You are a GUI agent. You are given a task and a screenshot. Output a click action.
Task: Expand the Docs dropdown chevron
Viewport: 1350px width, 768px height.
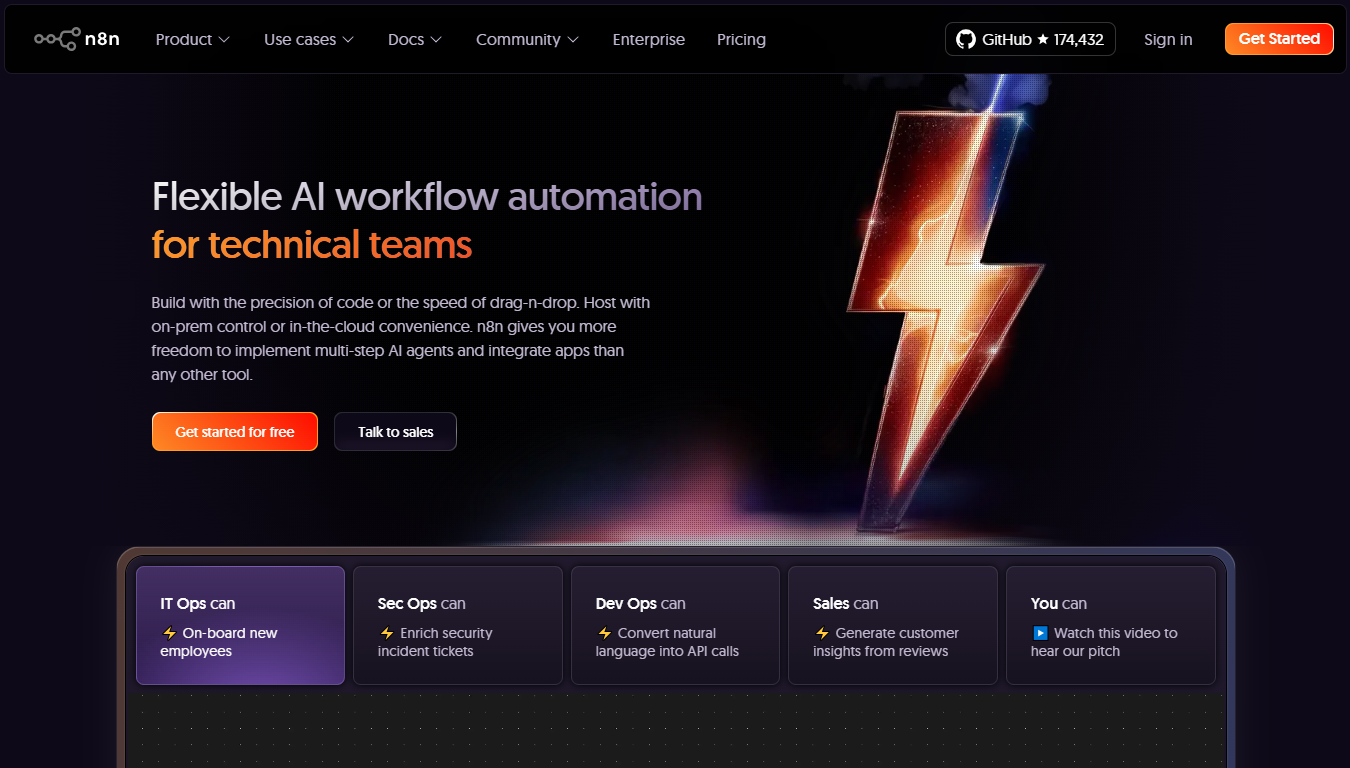point(436,40)
